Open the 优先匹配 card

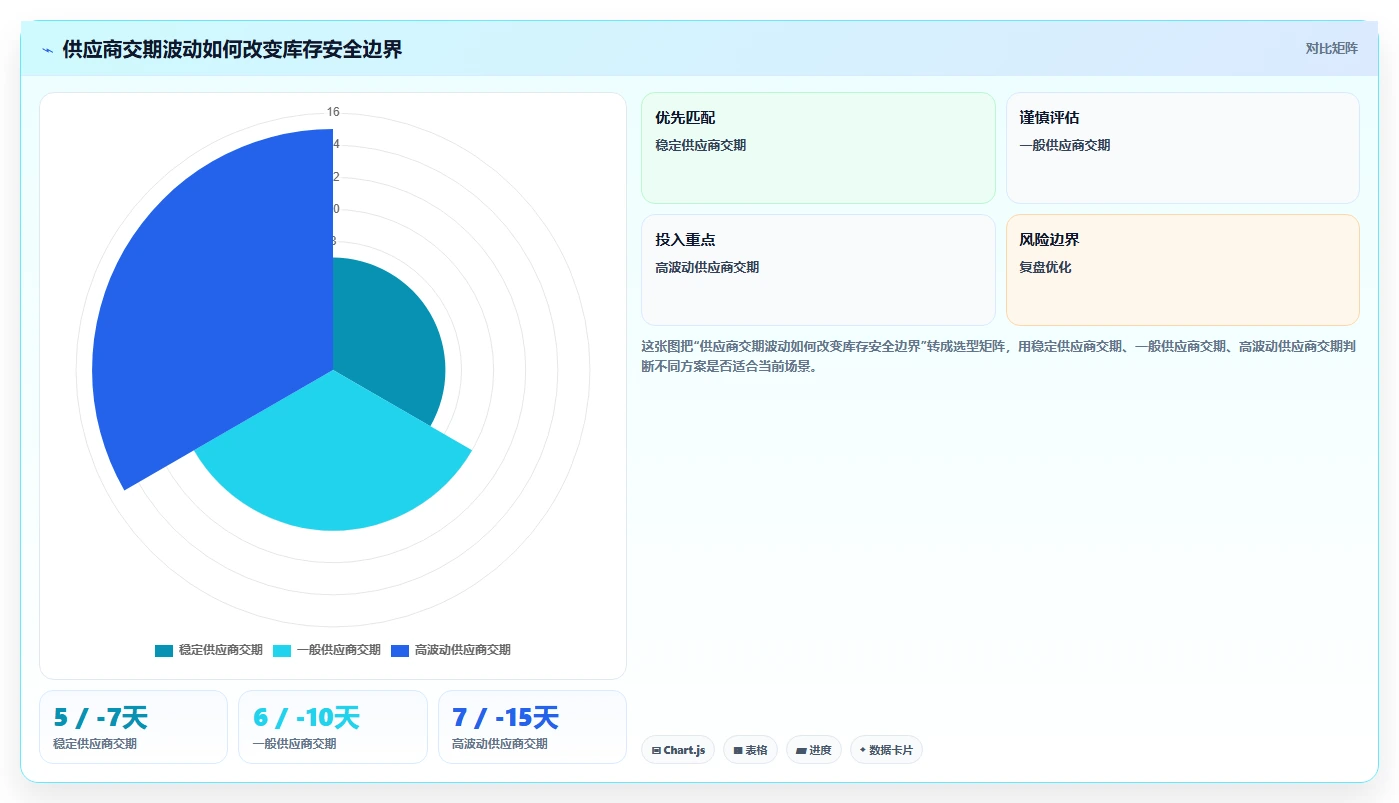[818, 148]
